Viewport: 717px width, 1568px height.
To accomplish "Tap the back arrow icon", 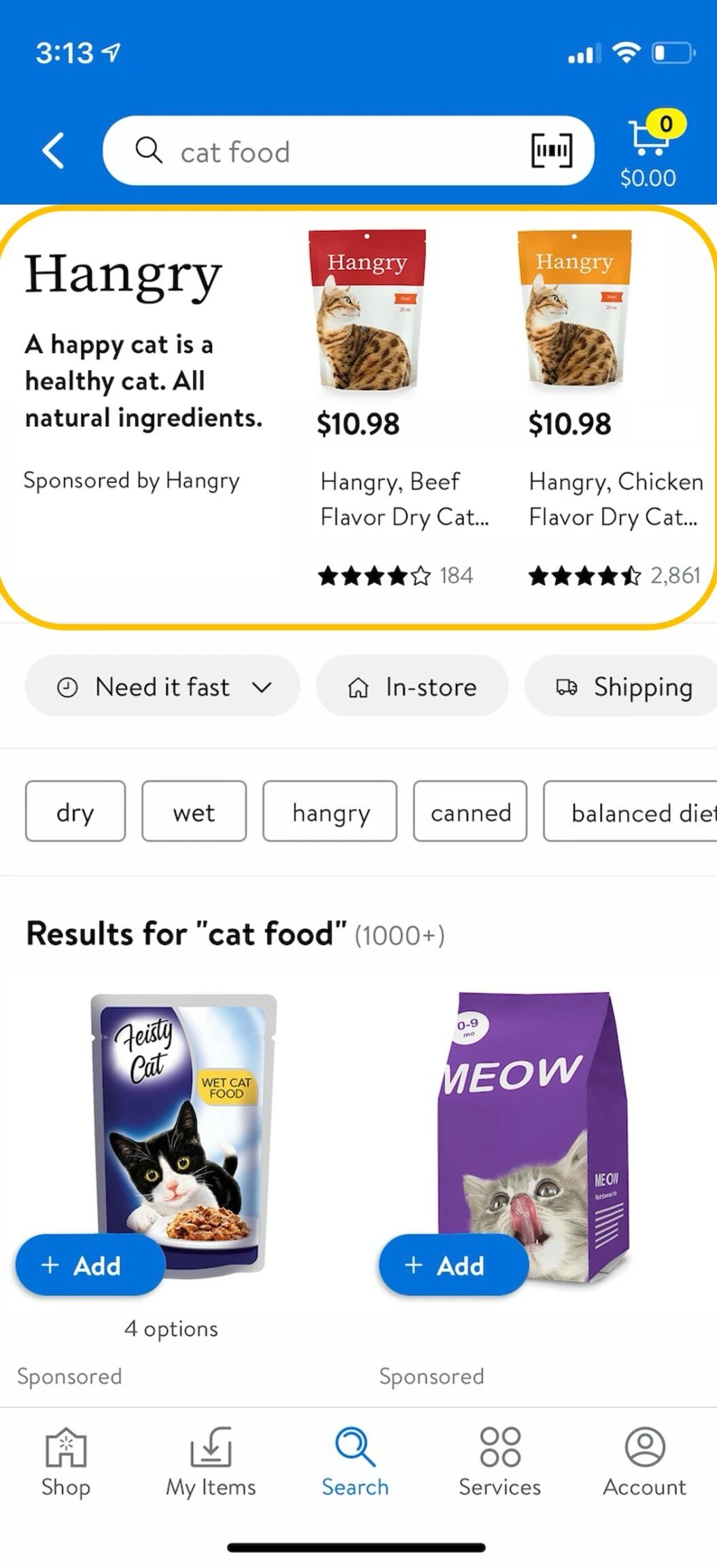I will (x=53, y=150).
